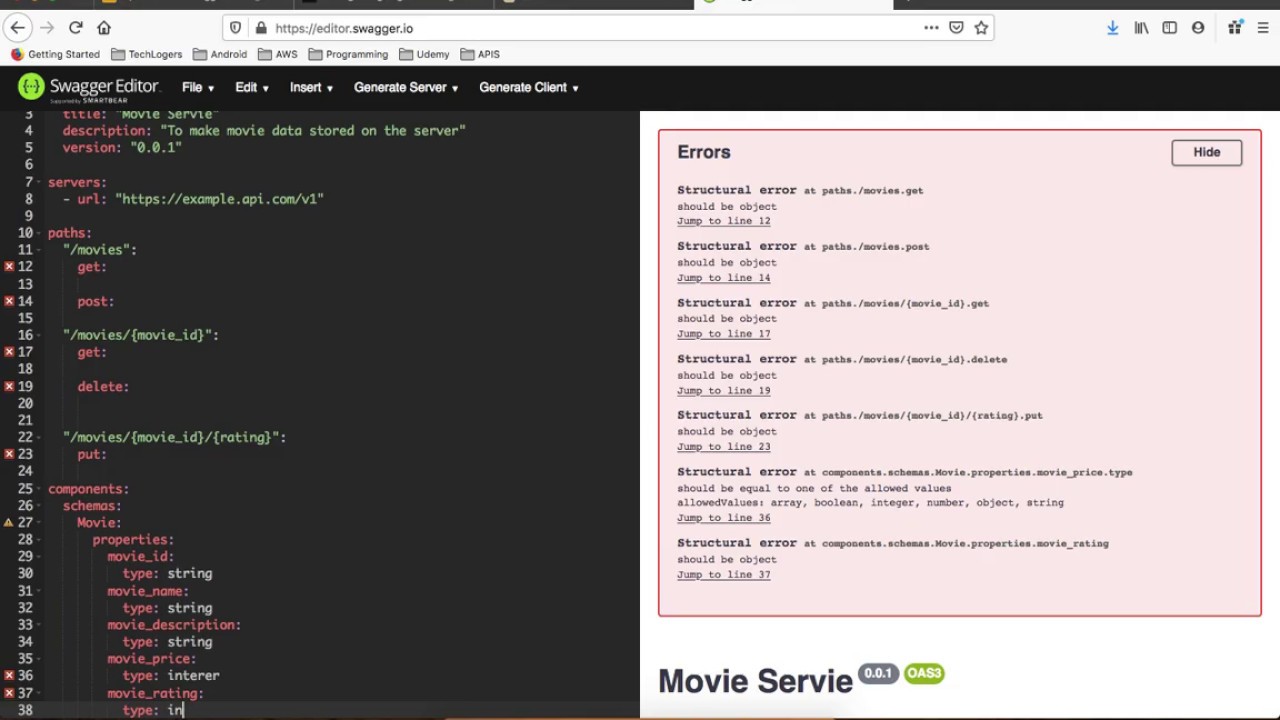1280x720 pixels.
Task: Open page actions three-dot menu
Action: [931, 28]
